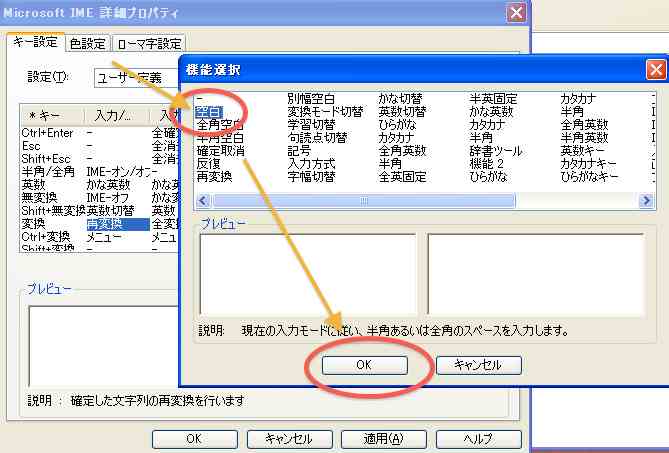669x453 pixels.
Task: Click the 入力/... column header in key table
Action: click(x=116, y=116)
